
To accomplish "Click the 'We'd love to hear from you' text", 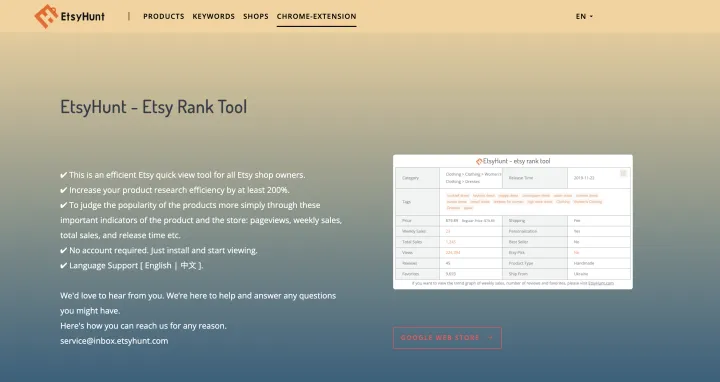I will coord(198,303).
